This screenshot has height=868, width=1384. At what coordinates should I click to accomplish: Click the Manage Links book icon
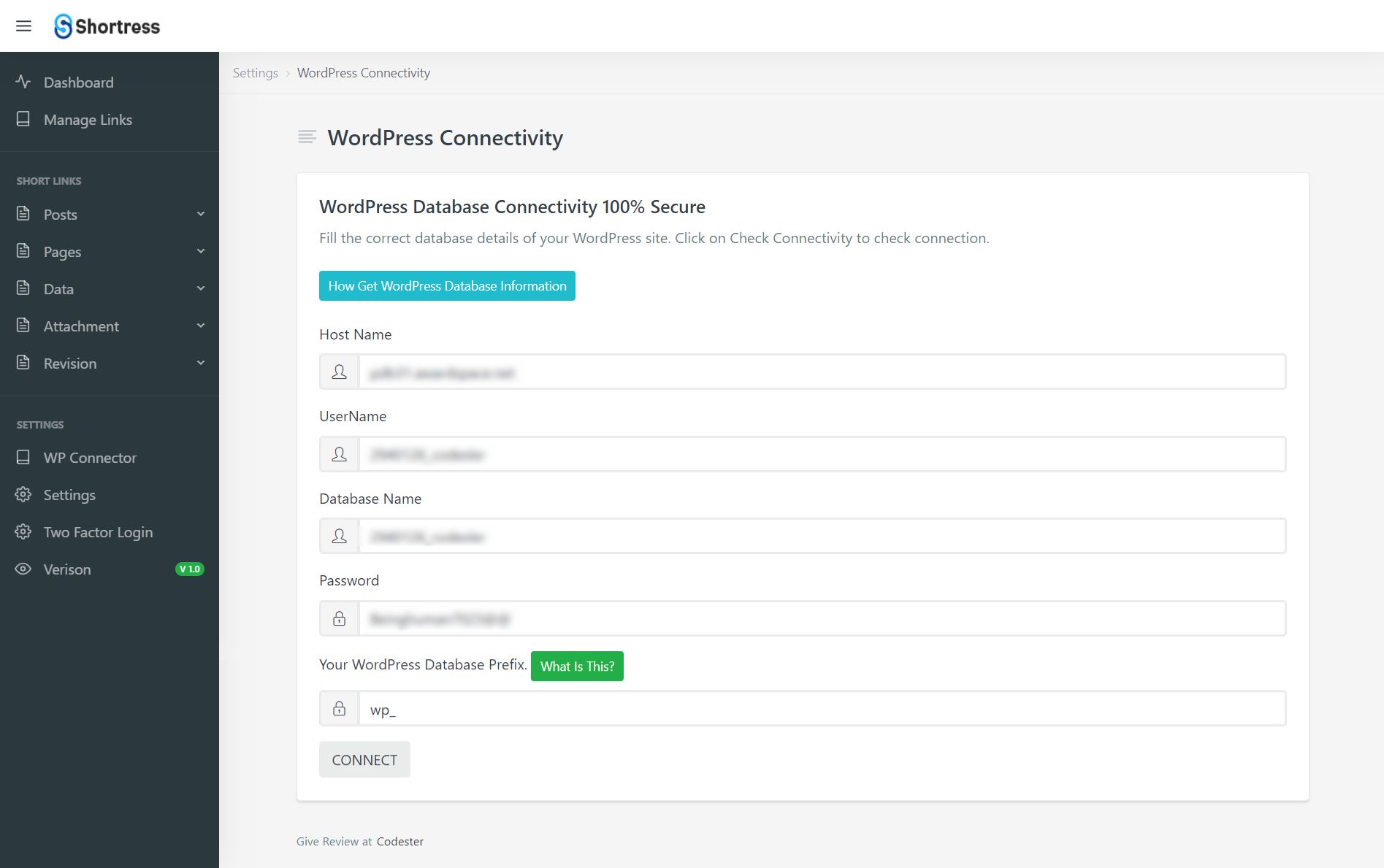click(x=23, y=119)
